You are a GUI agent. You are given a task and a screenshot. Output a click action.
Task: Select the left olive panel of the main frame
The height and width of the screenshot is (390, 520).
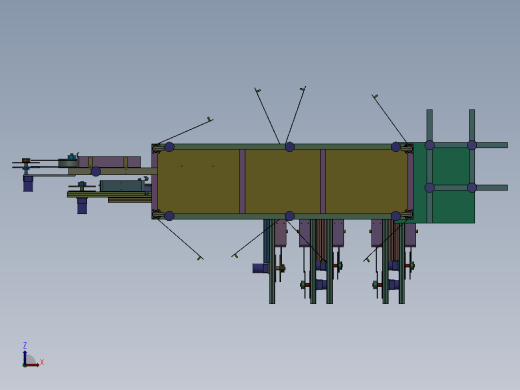(199, 181)
